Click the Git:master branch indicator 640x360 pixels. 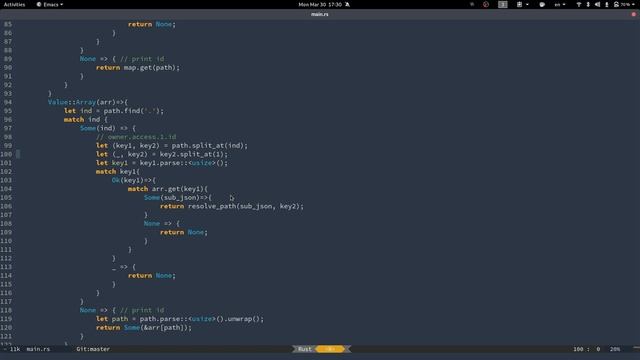pos(93,349)
